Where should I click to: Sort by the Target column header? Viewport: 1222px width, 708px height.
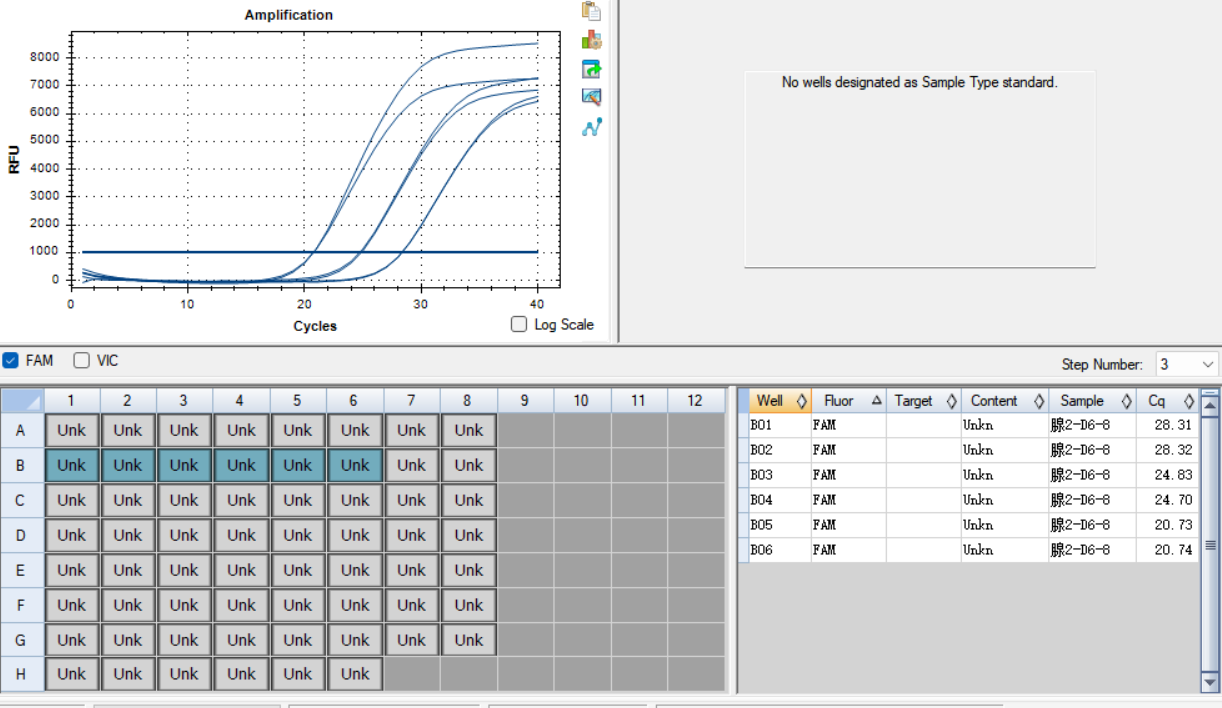[x=923, y=401]
